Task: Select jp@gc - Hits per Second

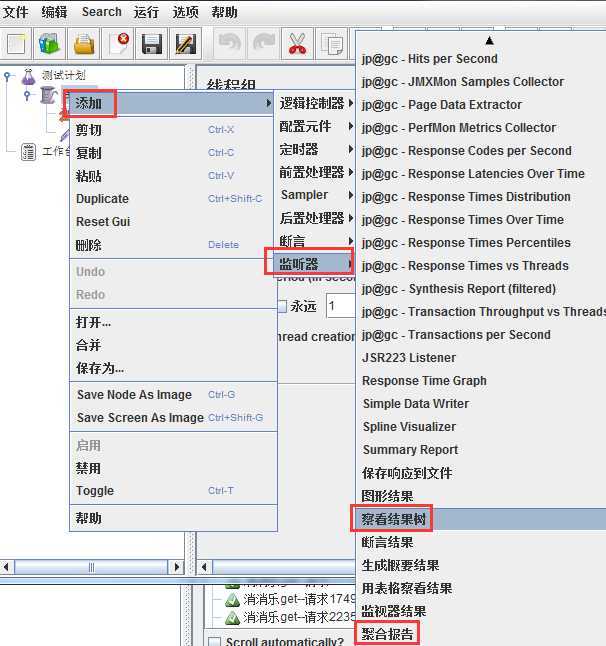Action: pyautogui.click(x=481, y=59)
